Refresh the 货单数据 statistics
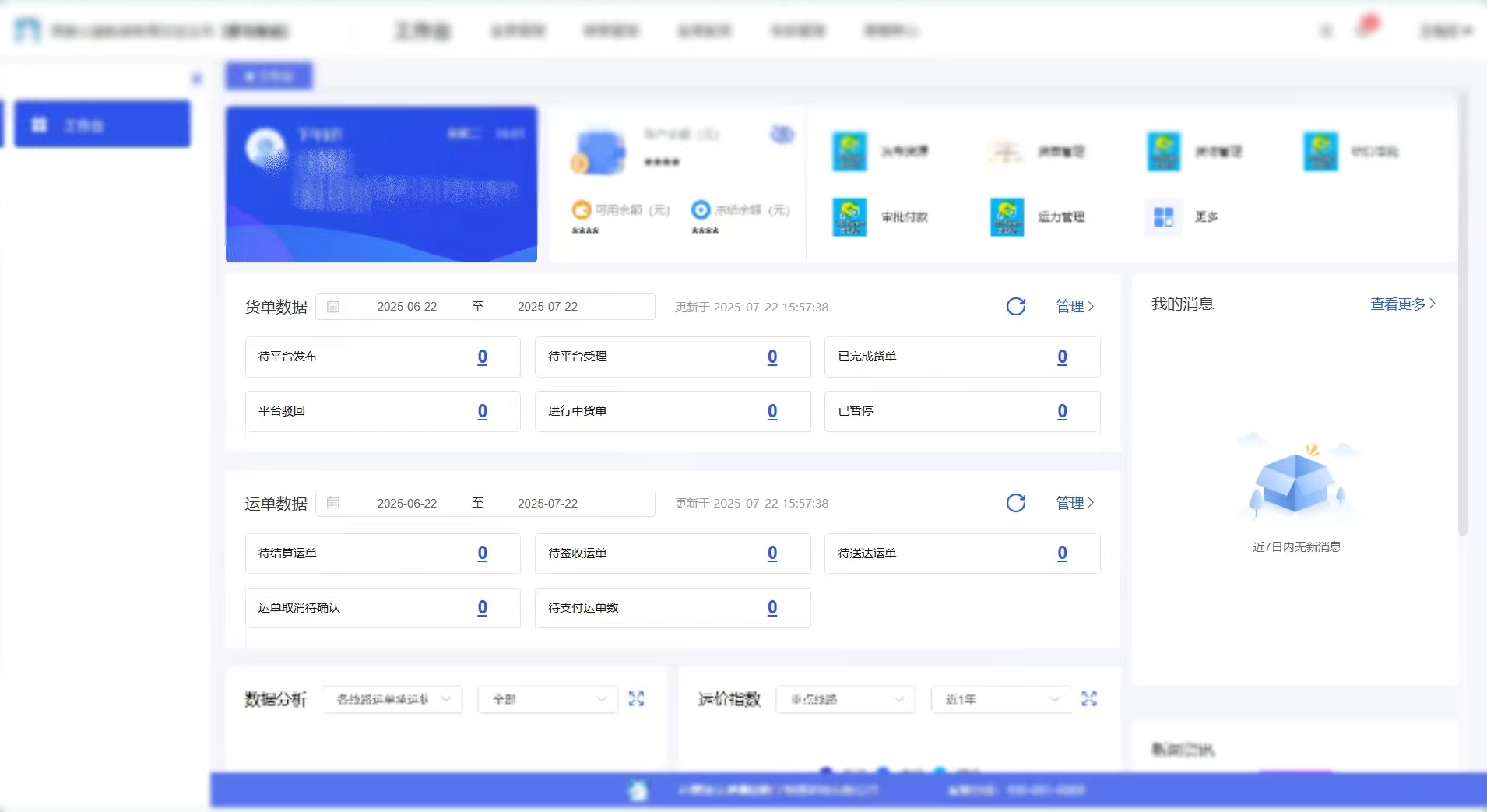This screenshot has width=1487, height=812. tap(1015, 306)
